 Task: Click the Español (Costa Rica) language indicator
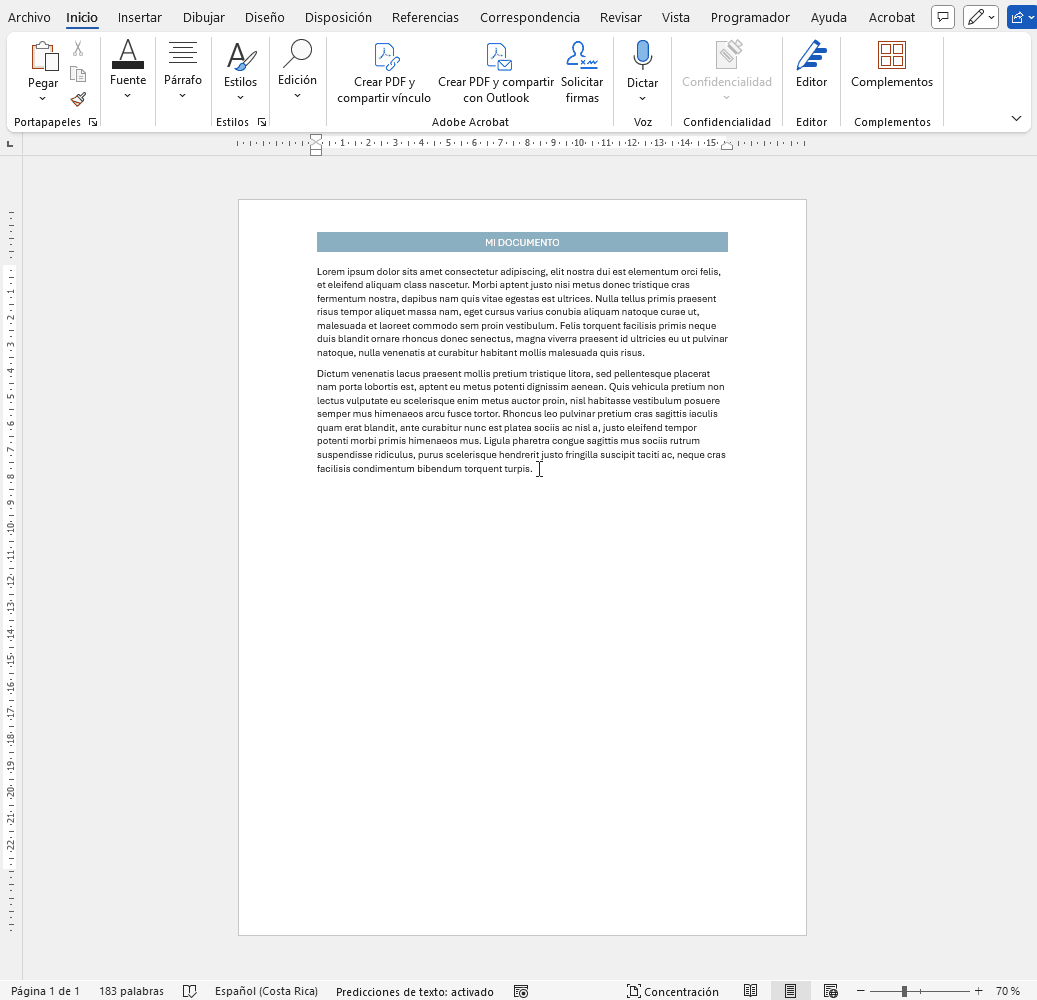(266, 991)
